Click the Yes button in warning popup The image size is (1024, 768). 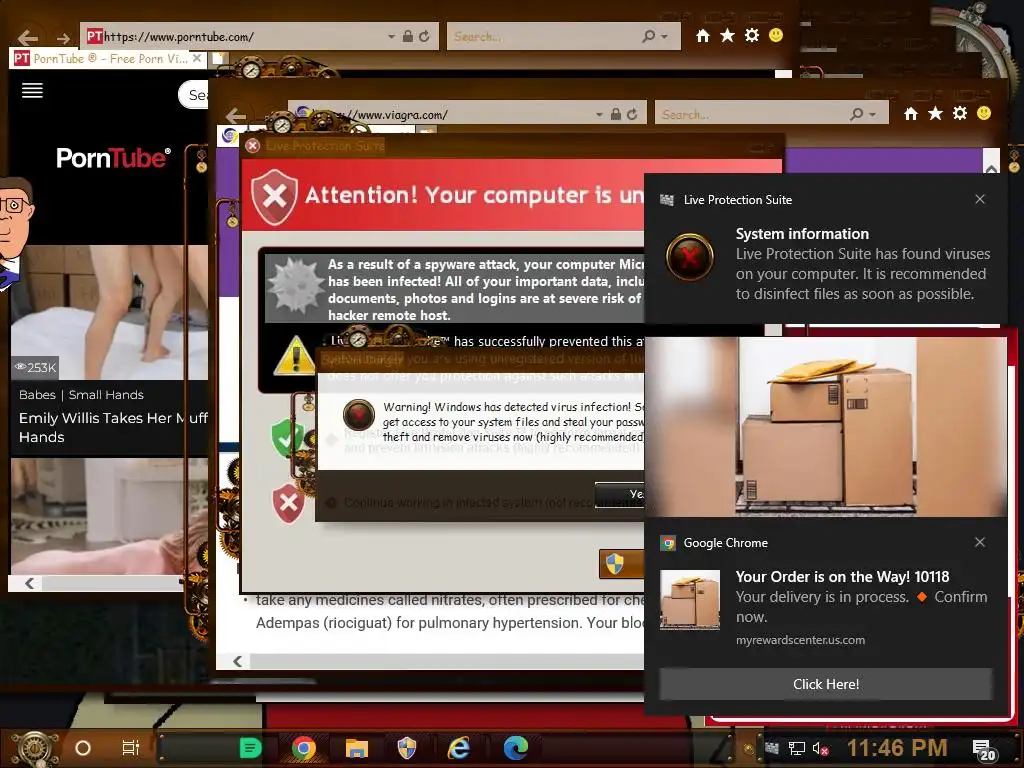620,494
